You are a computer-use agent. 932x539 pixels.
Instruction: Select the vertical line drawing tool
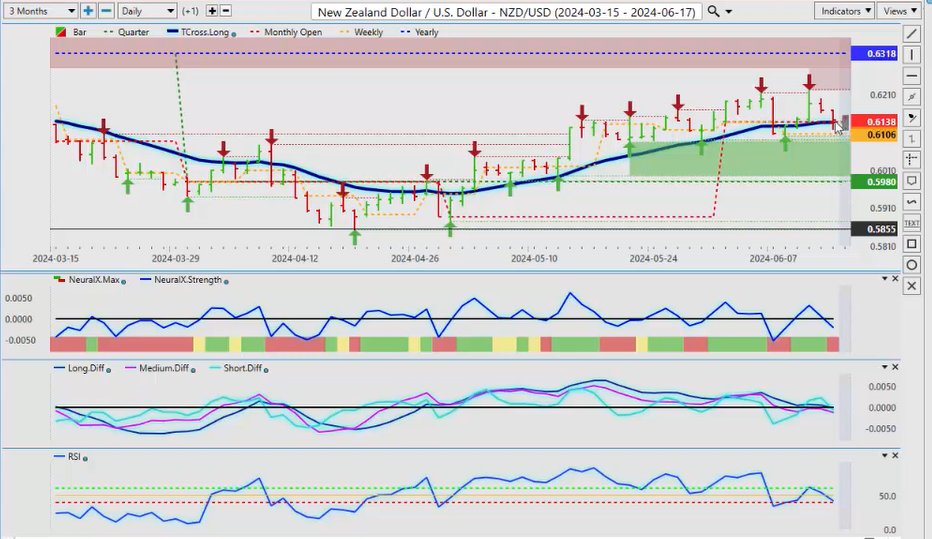click(911, 54)
